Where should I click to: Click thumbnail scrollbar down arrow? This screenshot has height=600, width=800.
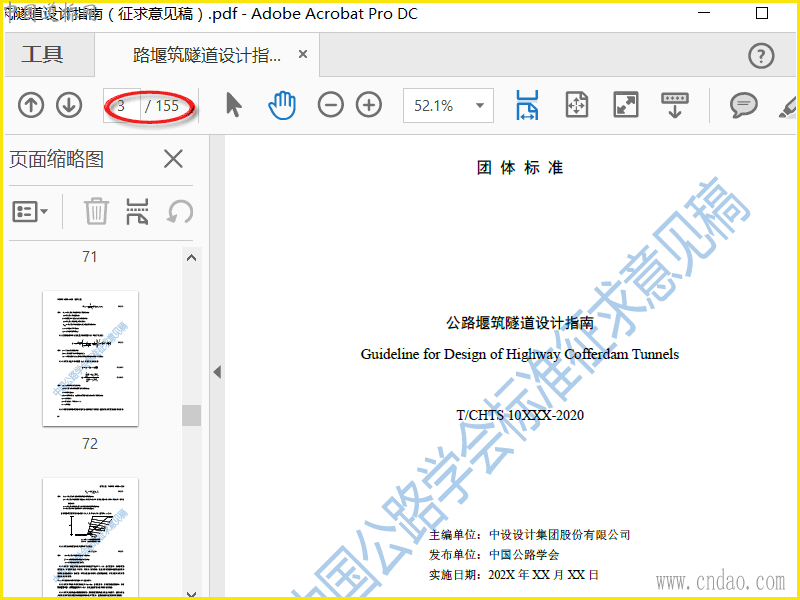pyautogui.click(x=191, y=593)
